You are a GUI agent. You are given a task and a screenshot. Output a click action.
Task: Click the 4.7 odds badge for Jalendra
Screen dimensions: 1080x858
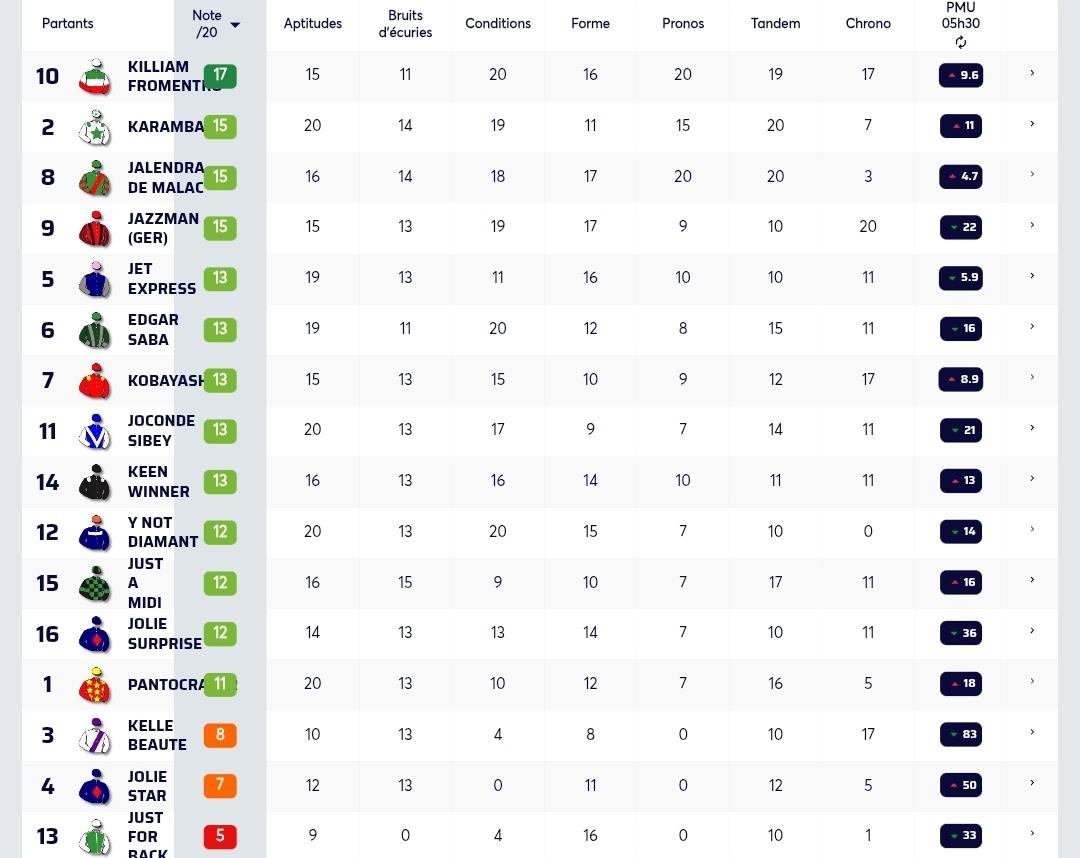961,176
